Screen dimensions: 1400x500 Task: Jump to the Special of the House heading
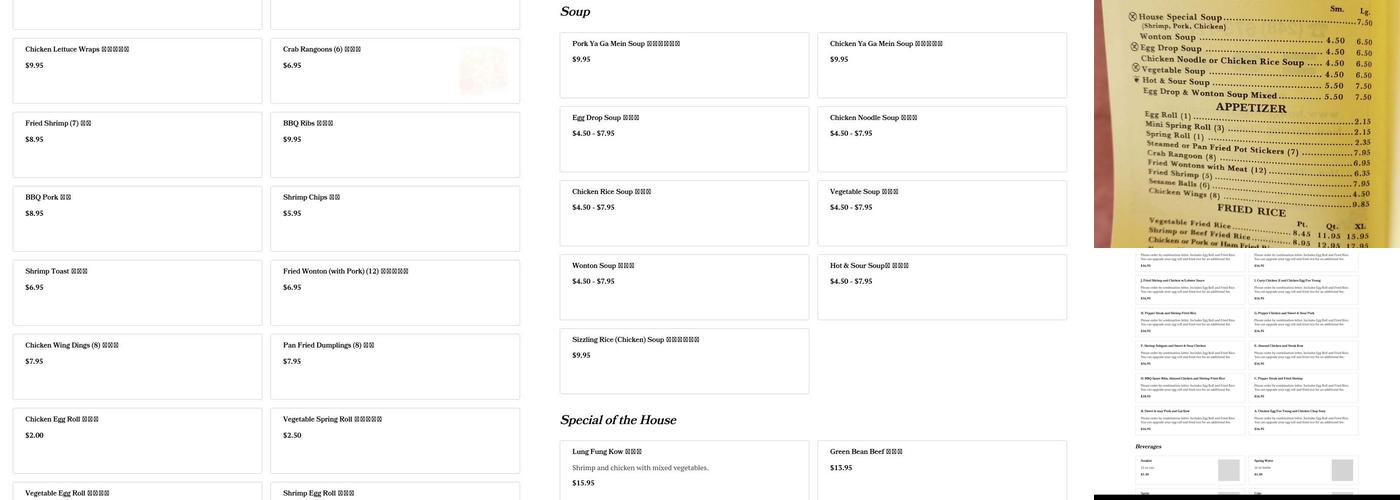[x=618, y=420]
